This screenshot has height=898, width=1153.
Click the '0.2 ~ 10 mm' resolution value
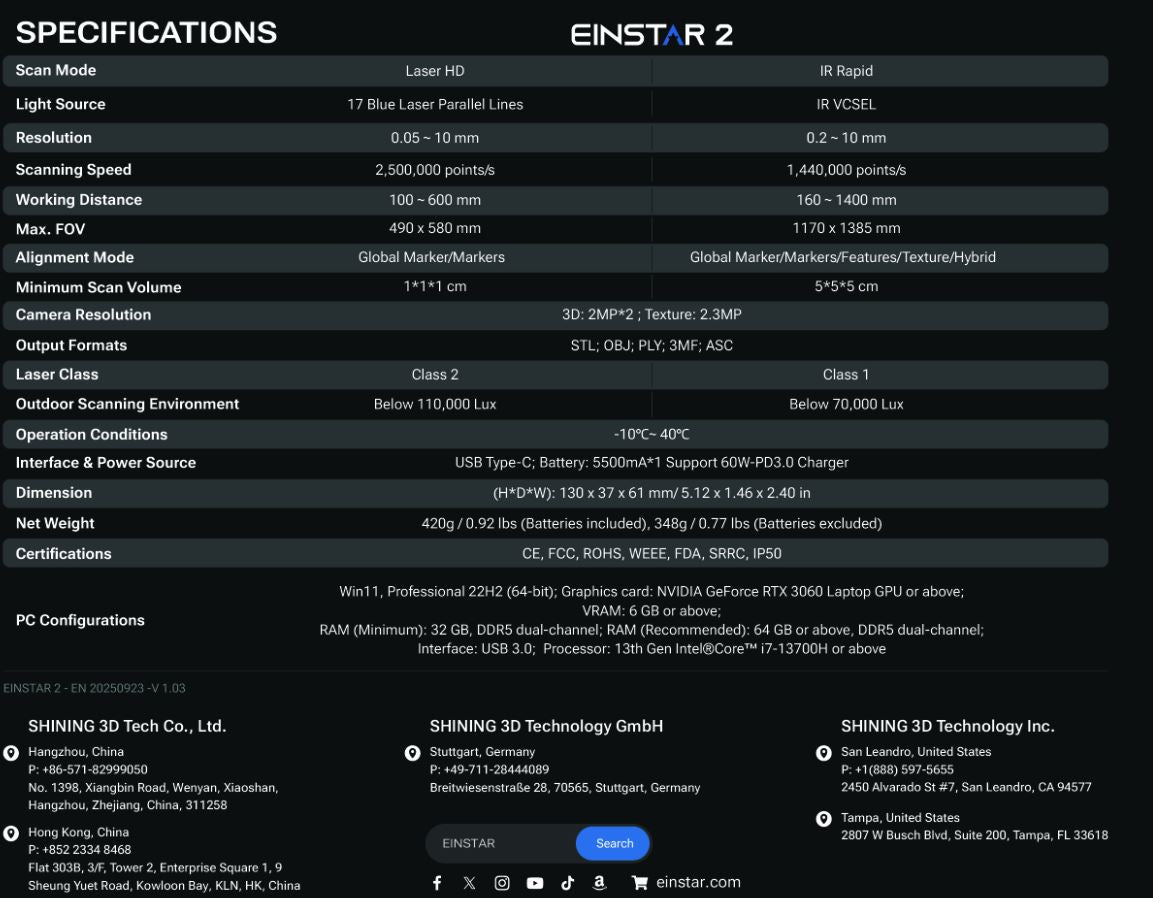click(846, 138)
